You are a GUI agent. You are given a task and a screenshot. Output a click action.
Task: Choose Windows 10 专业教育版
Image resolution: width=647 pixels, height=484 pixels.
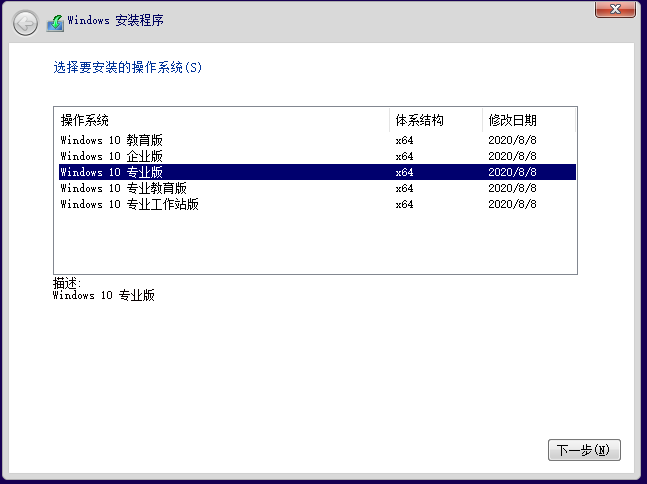[317, 188]
